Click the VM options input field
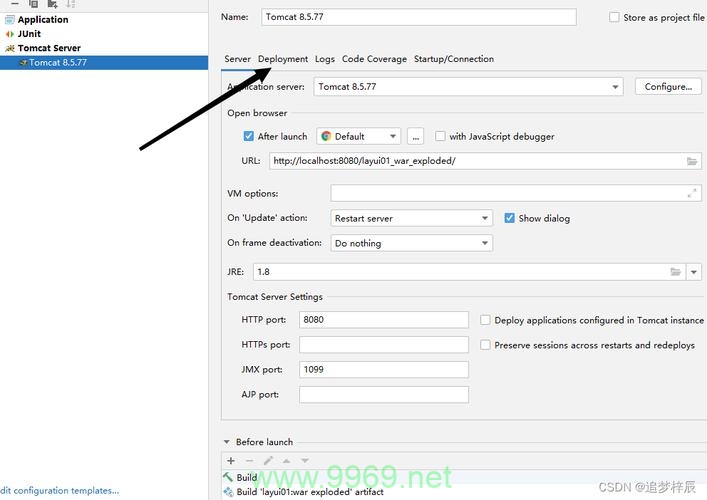 516,193
